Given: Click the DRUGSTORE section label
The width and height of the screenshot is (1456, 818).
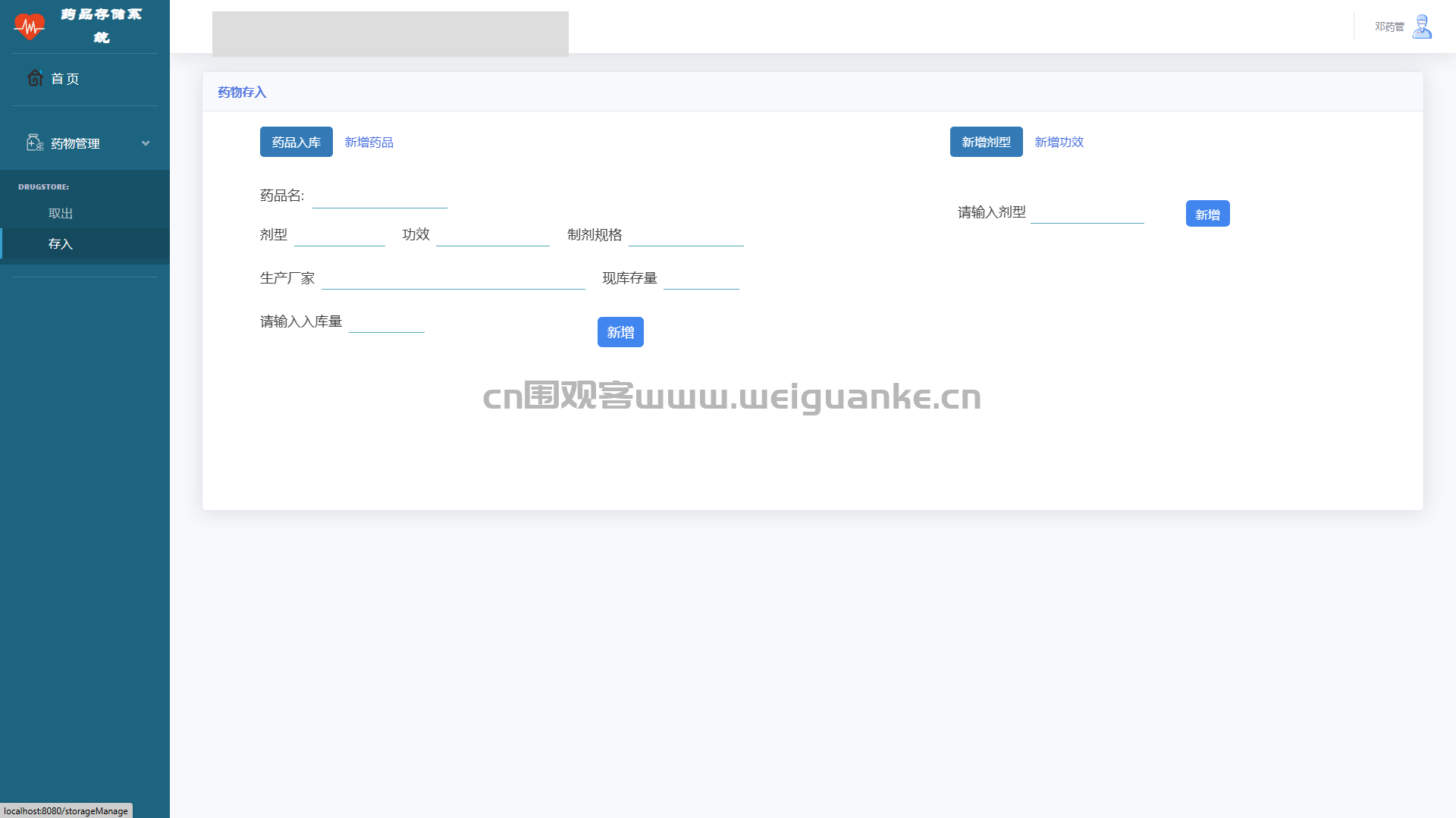Looking at the screenshot, I should tap(43, 186).
